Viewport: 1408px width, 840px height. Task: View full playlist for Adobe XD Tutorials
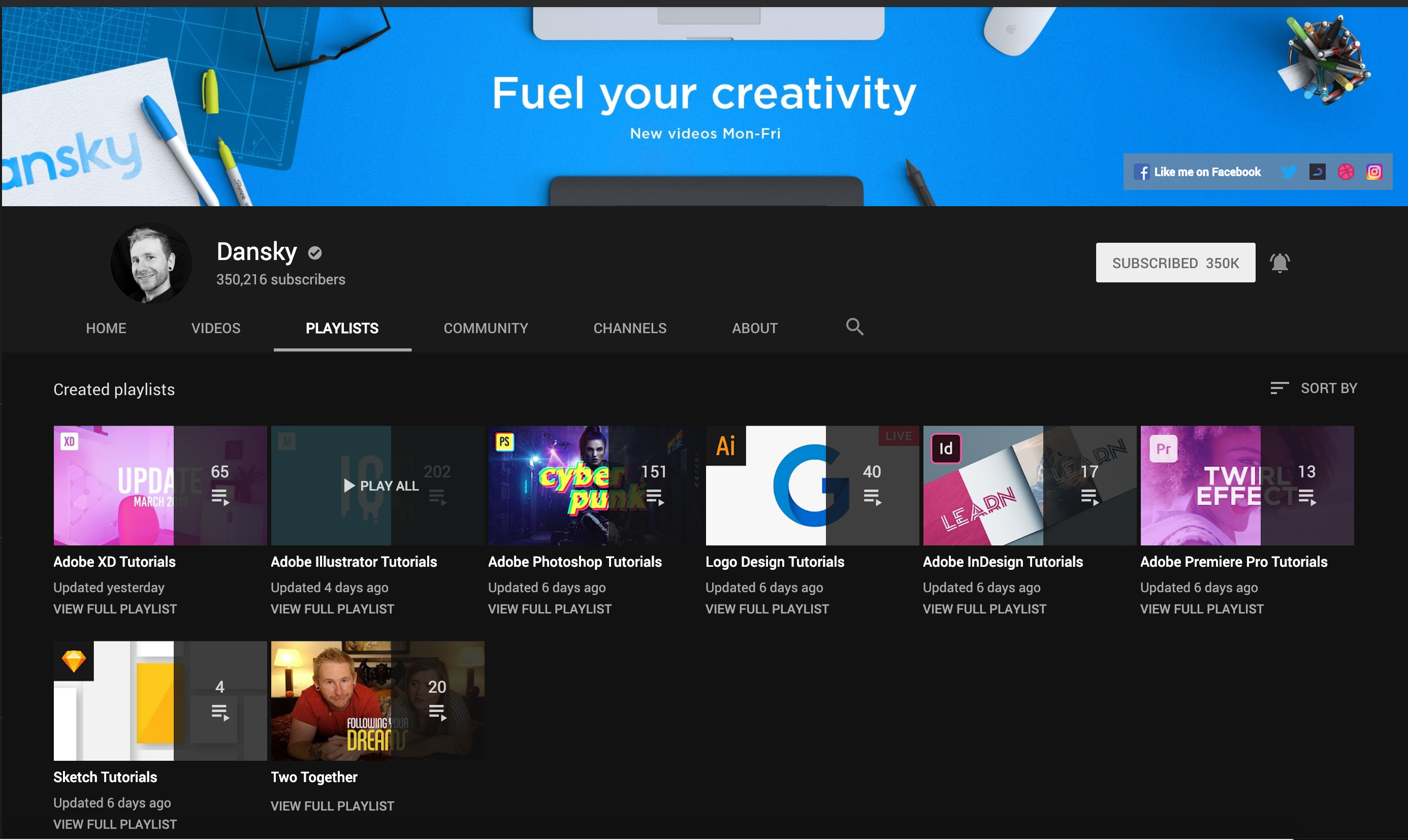point(115,609)
